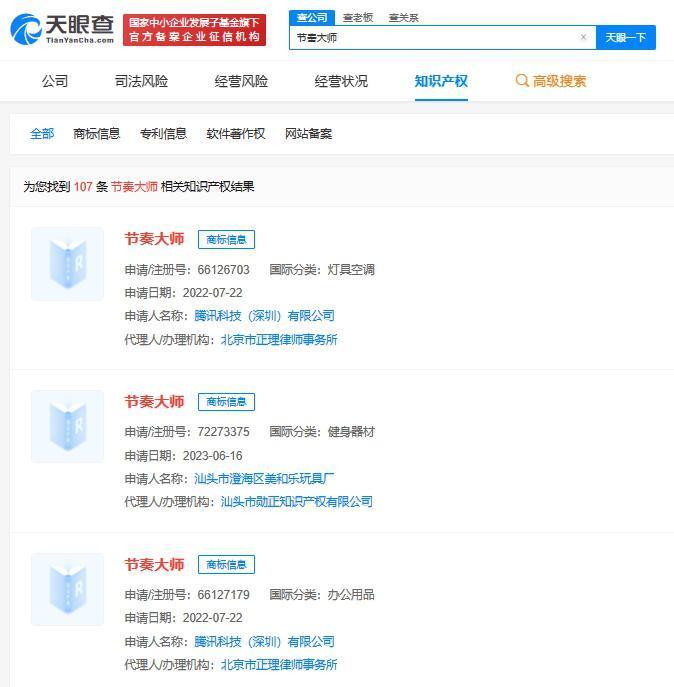
Task: Click the trademark thumbnail for registration 66127179
Action: (x=67, y=589)
